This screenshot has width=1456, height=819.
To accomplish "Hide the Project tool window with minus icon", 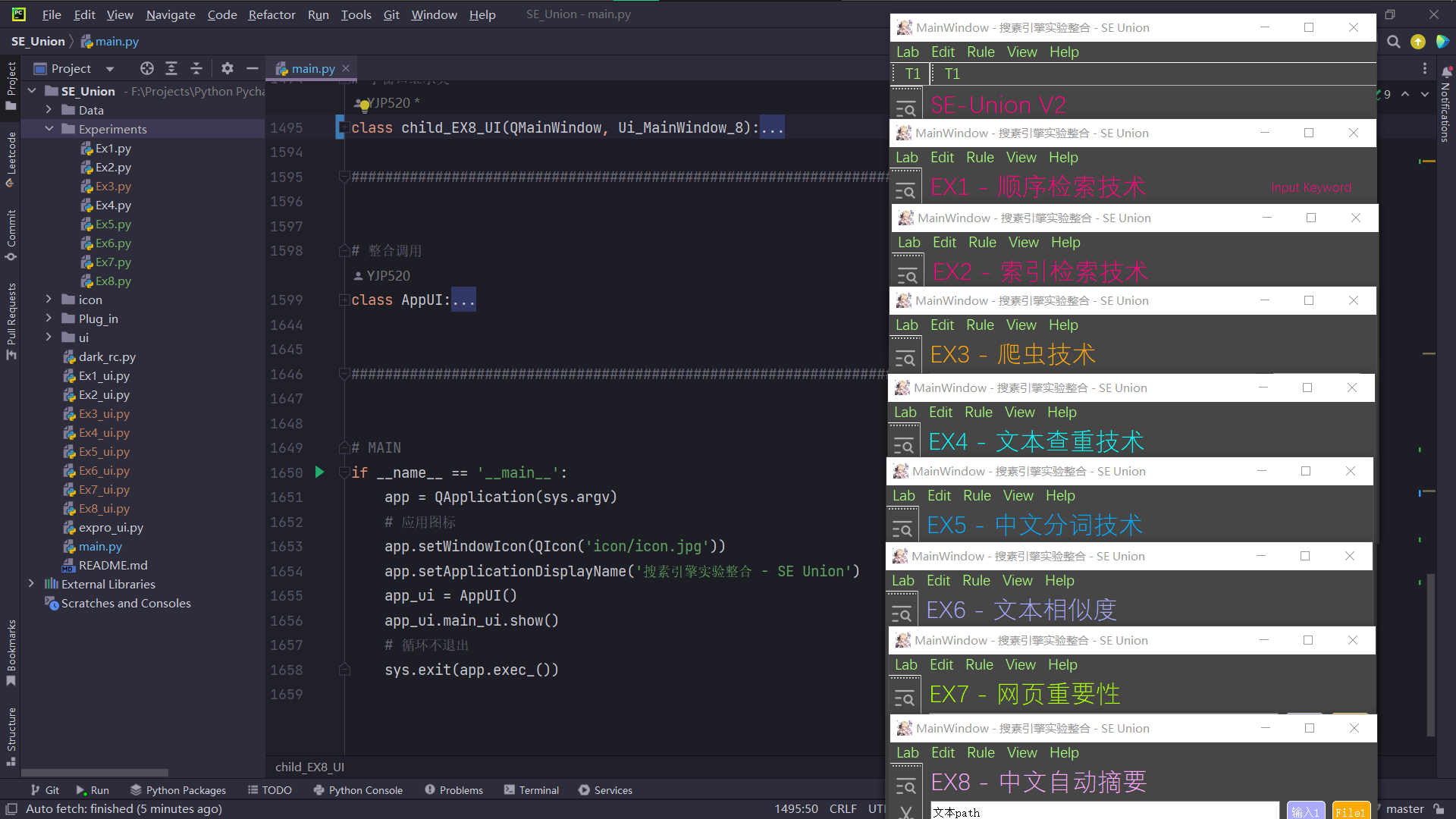I will click(253, 68).
